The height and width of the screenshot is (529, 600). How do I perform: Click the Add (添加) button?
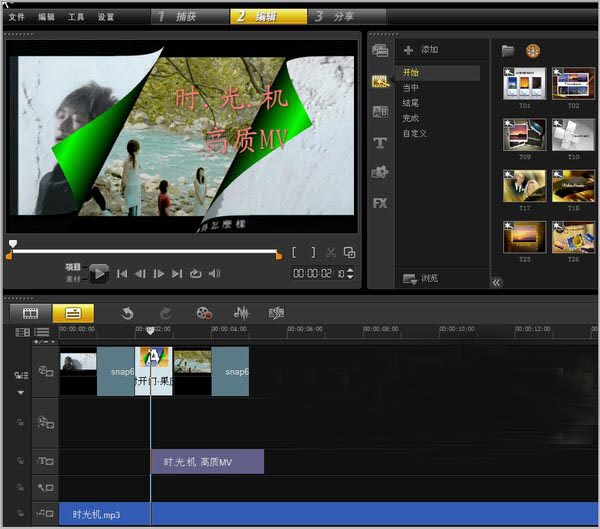point(421,49)
